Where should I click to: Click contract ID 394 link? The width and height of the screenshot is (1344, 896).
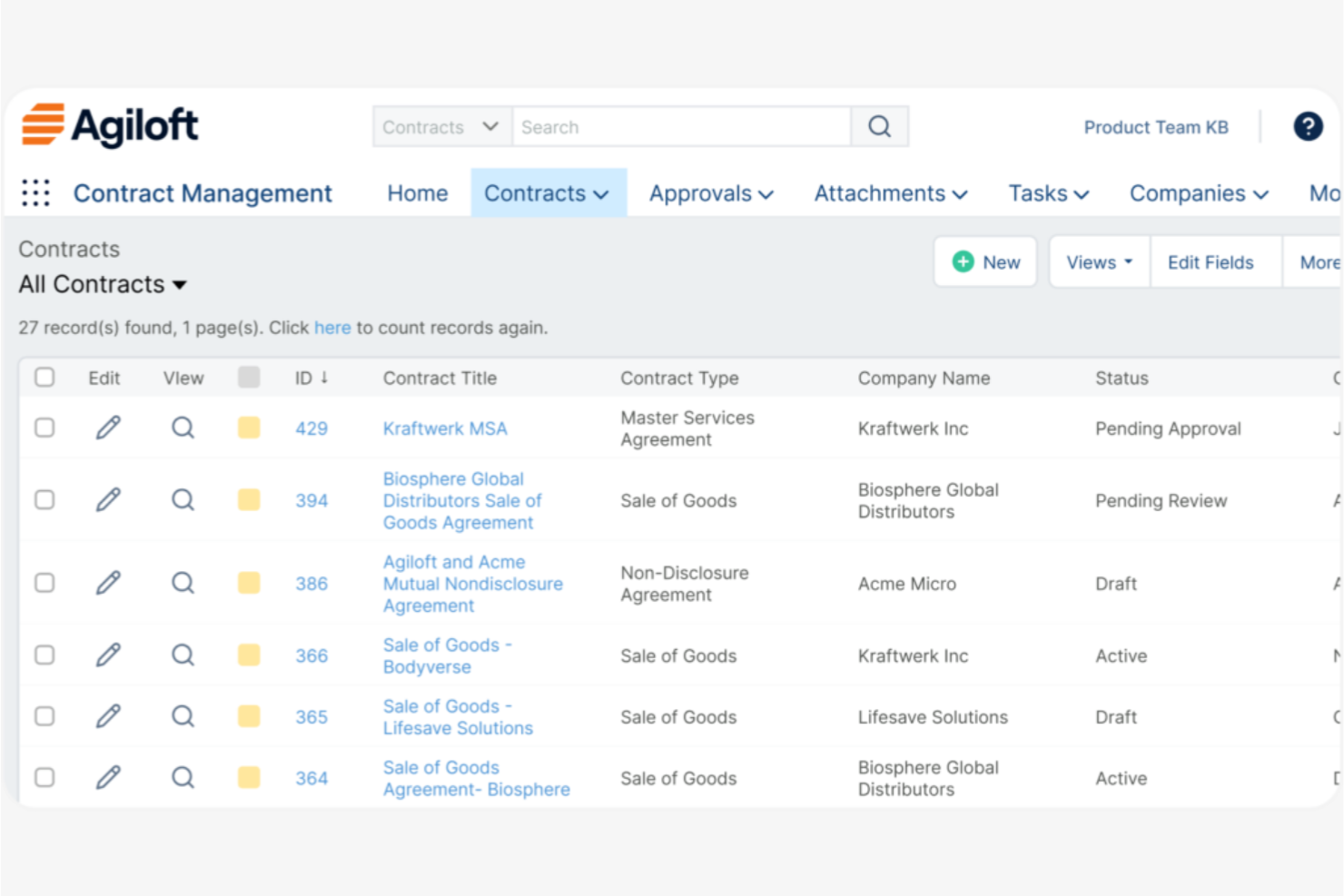pos(311,500)
